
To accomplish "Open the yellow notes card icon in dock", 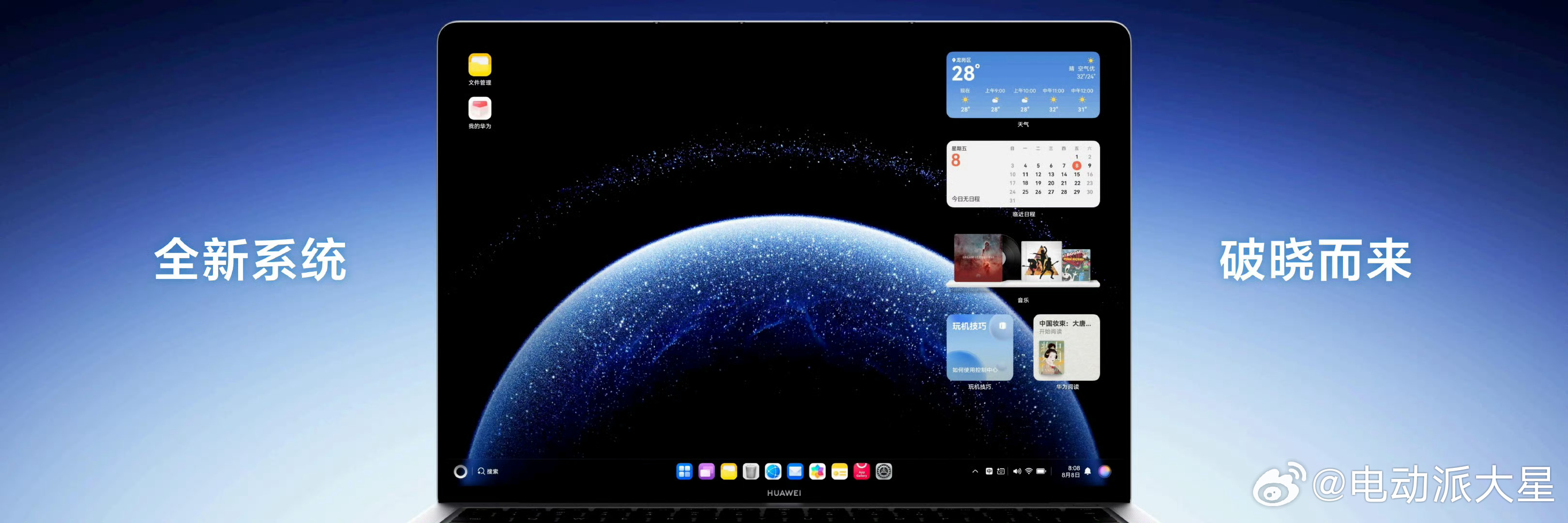I will click(839, 471).
